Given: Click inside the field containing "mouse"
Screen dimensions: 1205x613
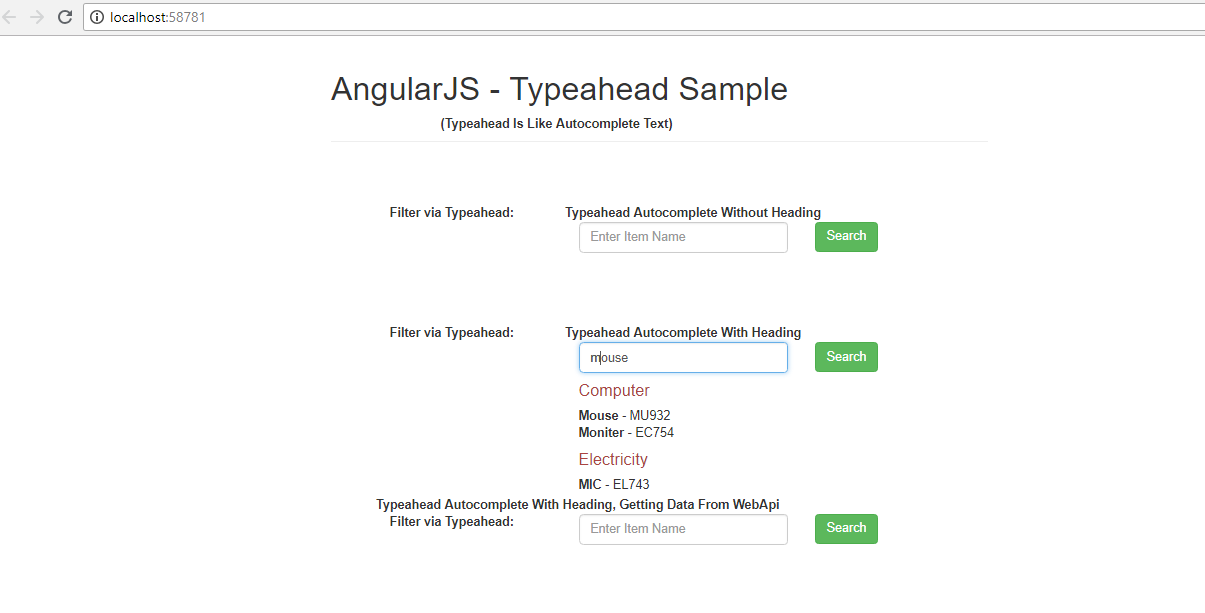Looking at the screenshot, I should (x=683, y=357).
